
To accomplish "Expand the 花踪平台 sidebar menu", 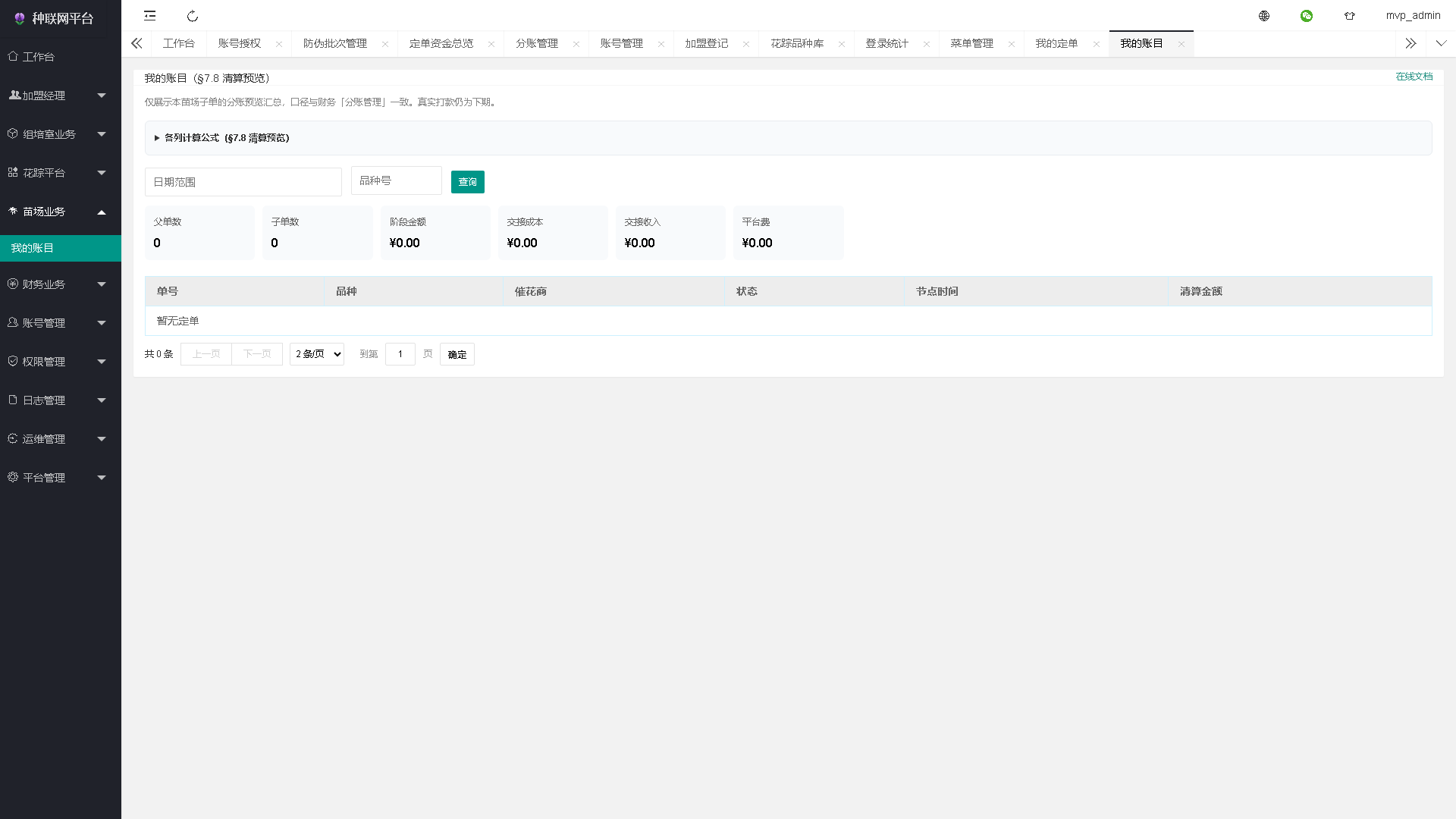I will click(61, 173).
